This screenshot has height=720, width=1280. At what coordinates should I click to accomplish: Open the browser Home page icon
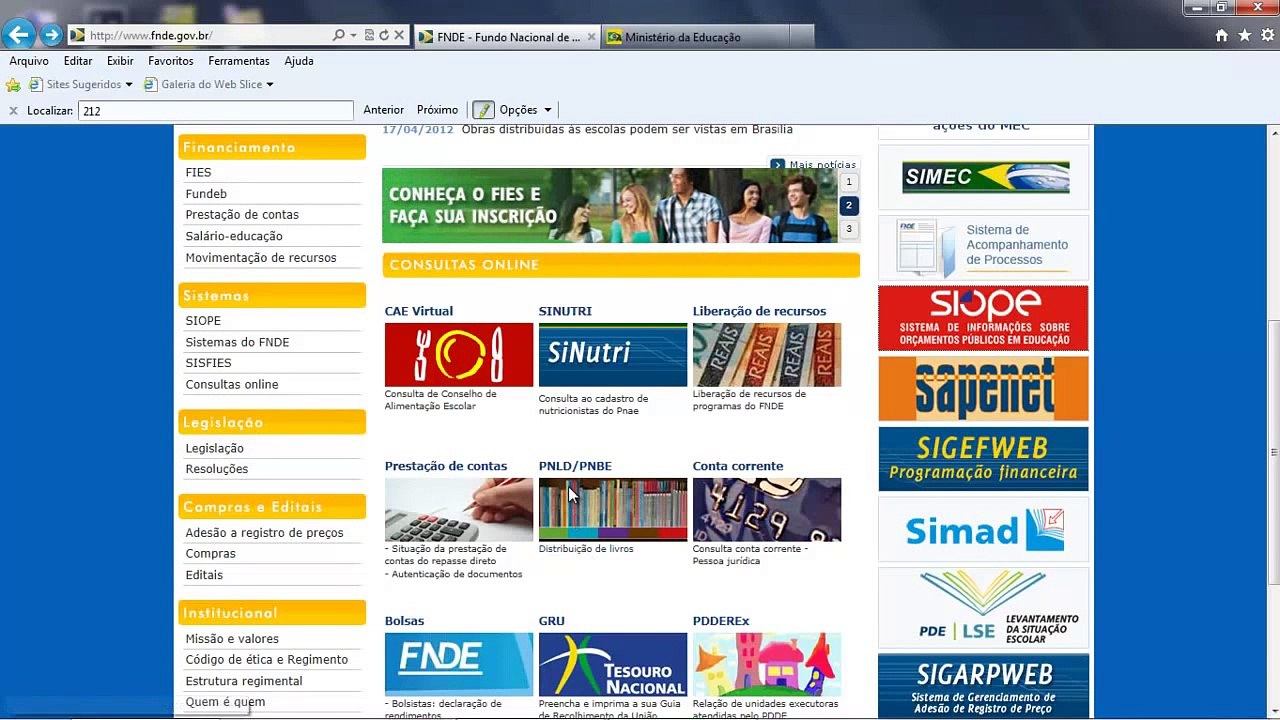pos(1221,35)
